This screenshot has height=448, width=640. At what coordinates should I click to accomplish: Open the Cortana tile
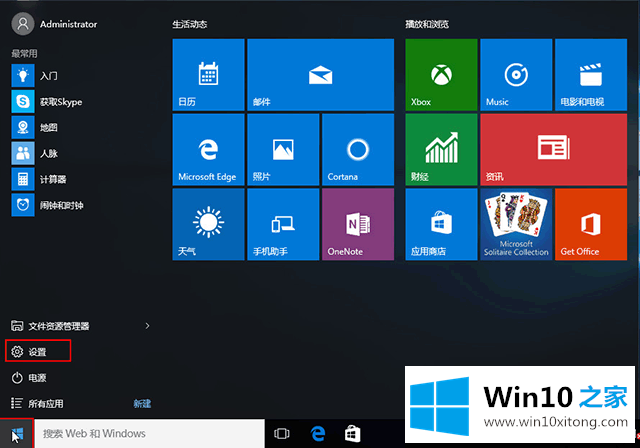(x=358, y=149)
